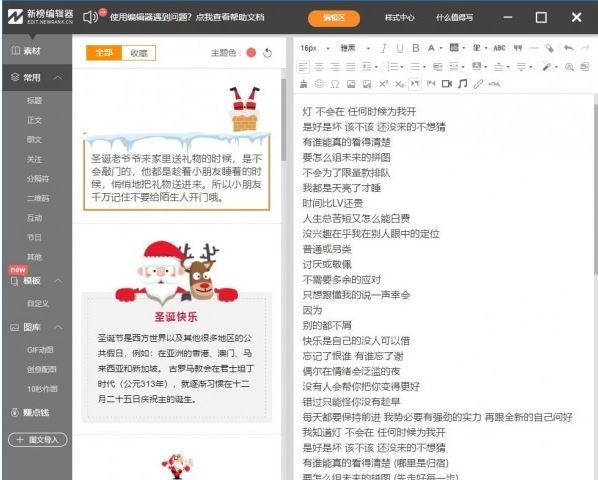Collapse the 常用 sidebar section
The height and width of the screenshot is (480, 598).
(x=58, y=77)
